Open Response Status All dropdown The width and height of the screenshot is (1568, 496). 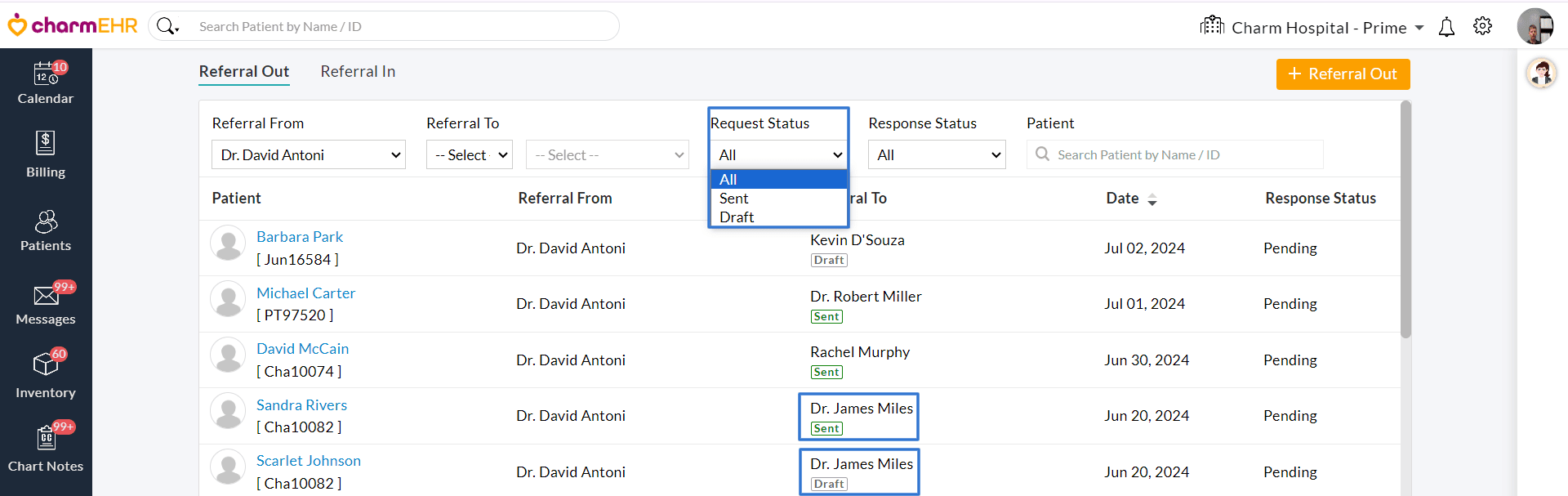(937, 154)
